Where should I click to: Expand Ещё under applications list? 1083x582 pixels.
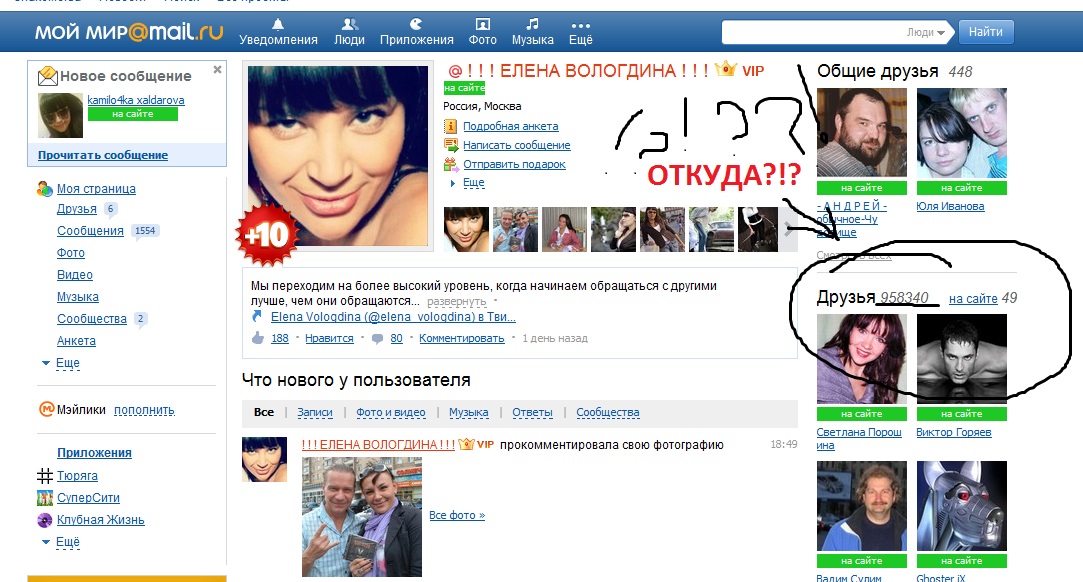pyautogui.click(x=68, y=542)
